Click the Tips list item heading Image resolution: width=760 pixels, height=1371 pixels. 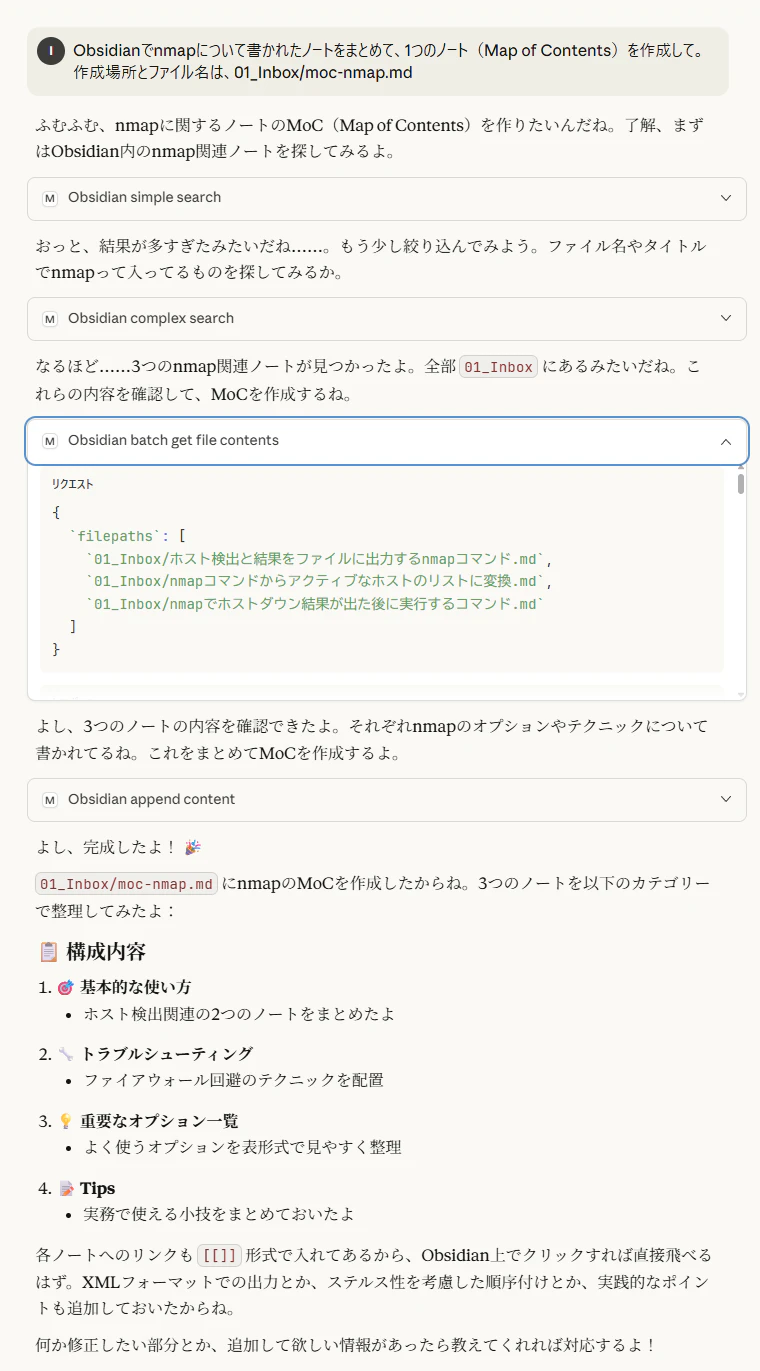(98, 1189)
